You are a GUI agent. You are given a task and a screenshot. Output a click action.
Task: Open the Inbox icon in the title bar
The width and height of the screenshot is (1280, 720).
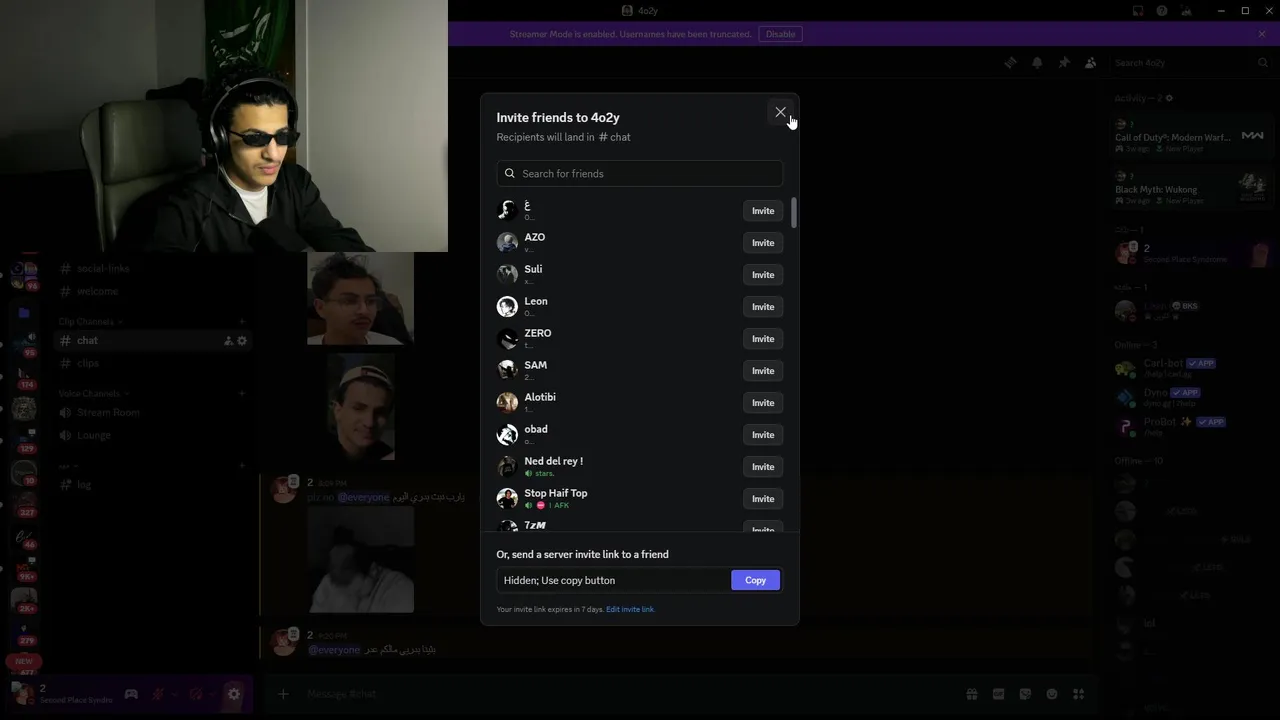click(1138, 11)
